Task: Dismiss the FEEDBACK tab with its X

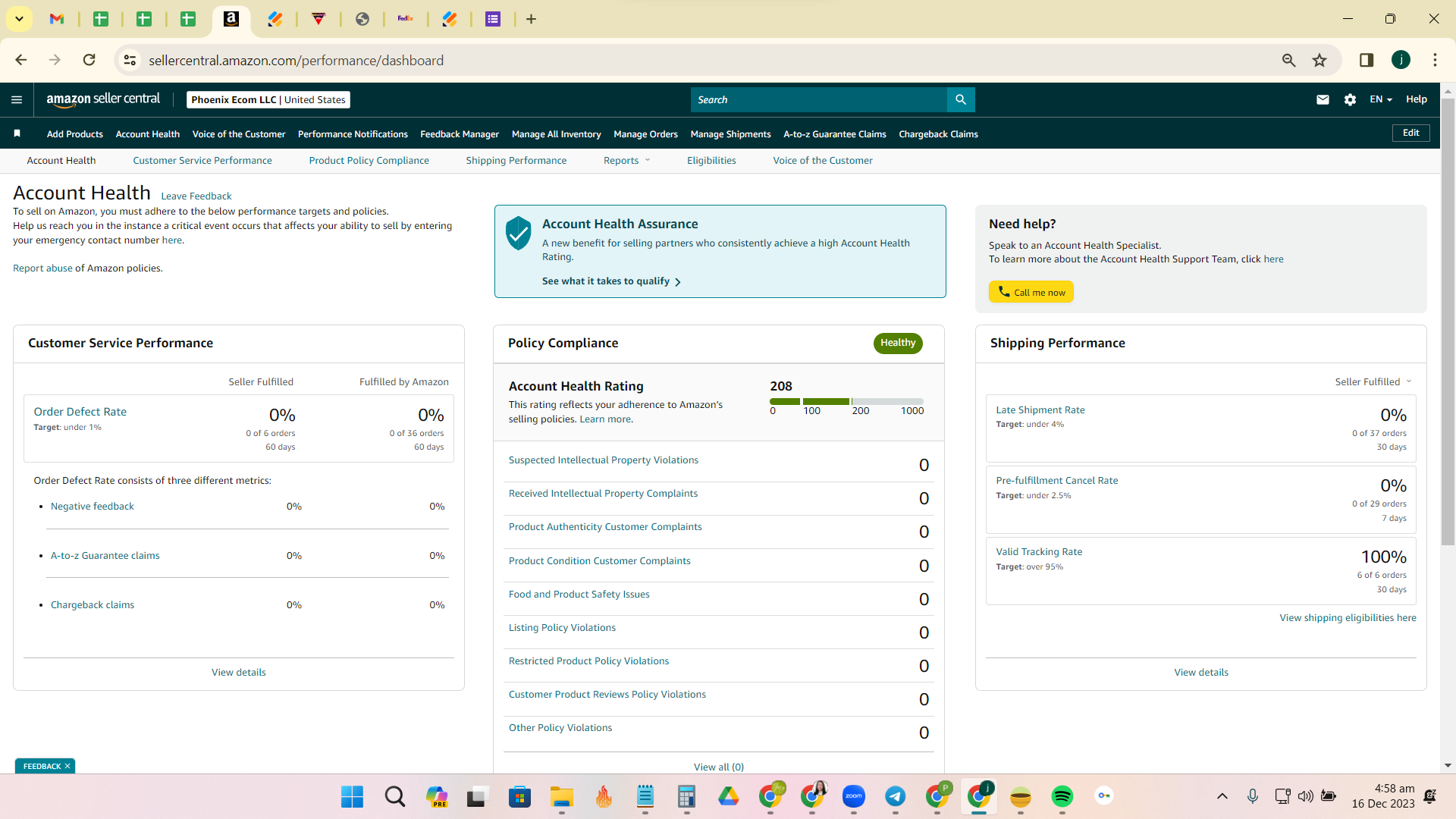Action: pyautogui.click(x=67, y=766)
